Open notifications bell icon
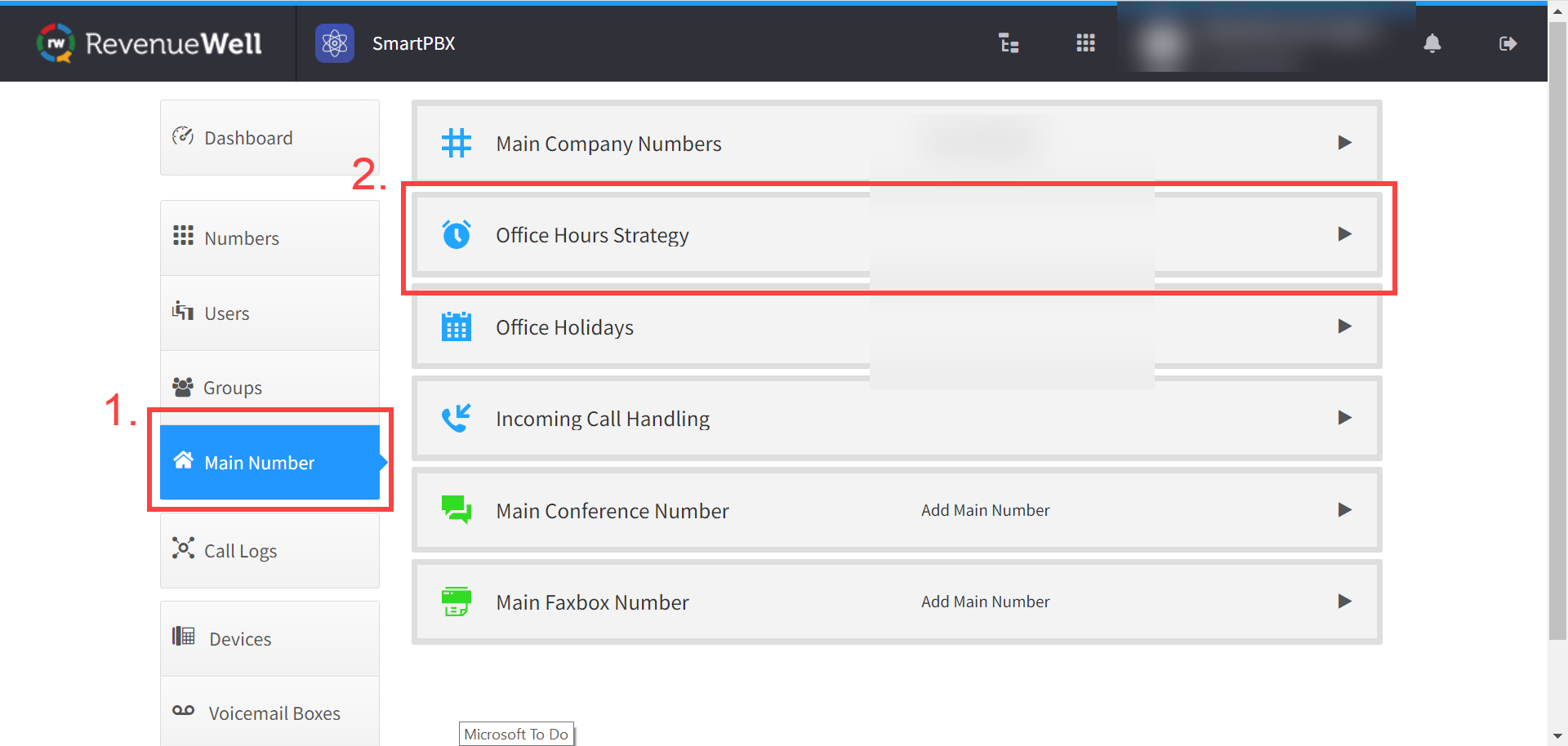The height and width of the screenshot is (746, 1568). click(x=1432, y=43)
